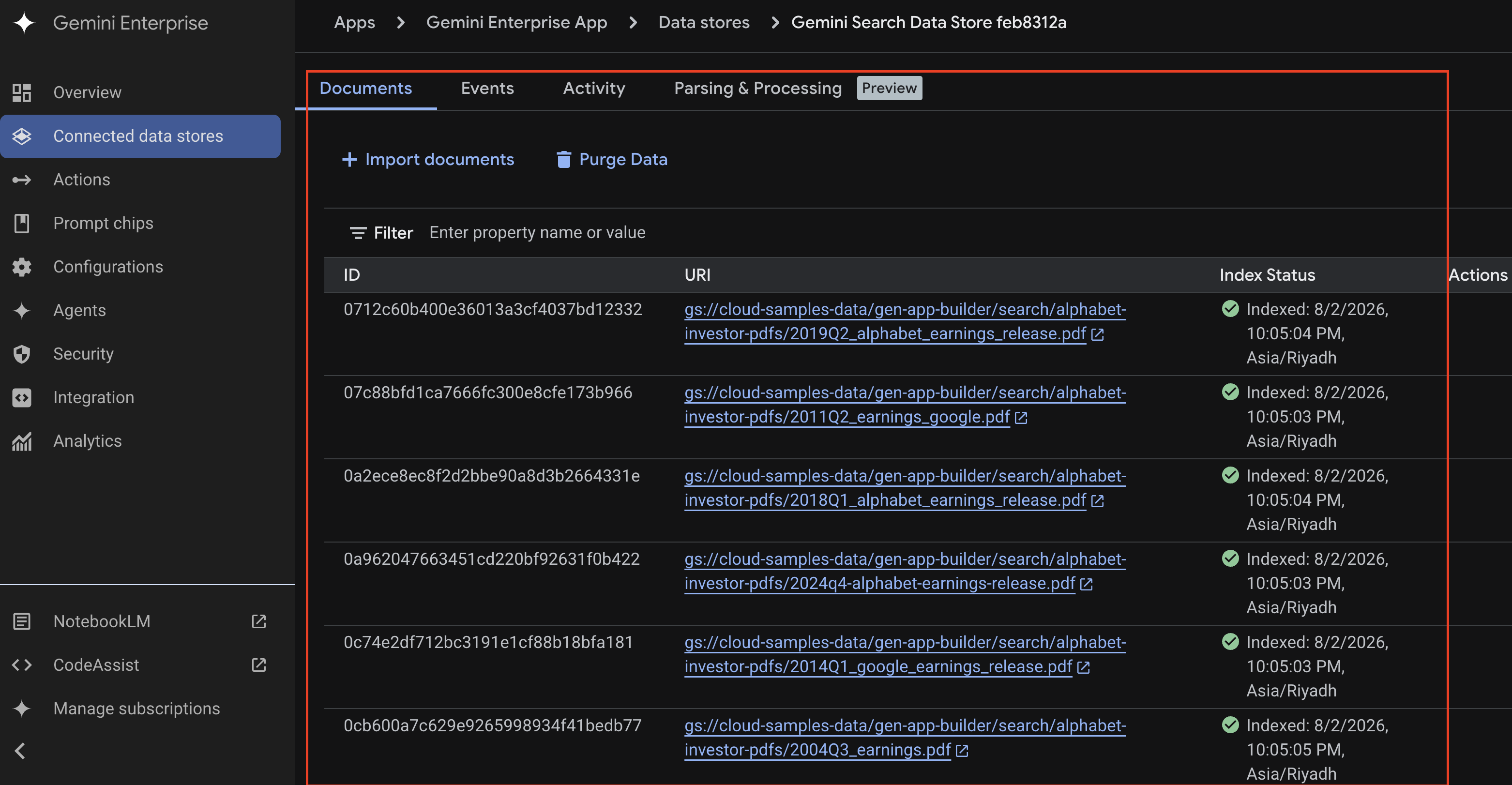Open Manage subscriptions in the sidebar

click(140, 708)
